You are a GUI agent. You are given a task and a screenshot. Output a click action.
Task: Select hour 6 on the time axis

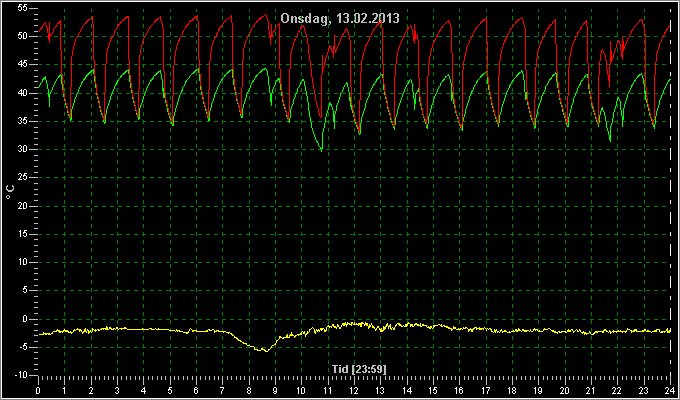pos(196,390)
